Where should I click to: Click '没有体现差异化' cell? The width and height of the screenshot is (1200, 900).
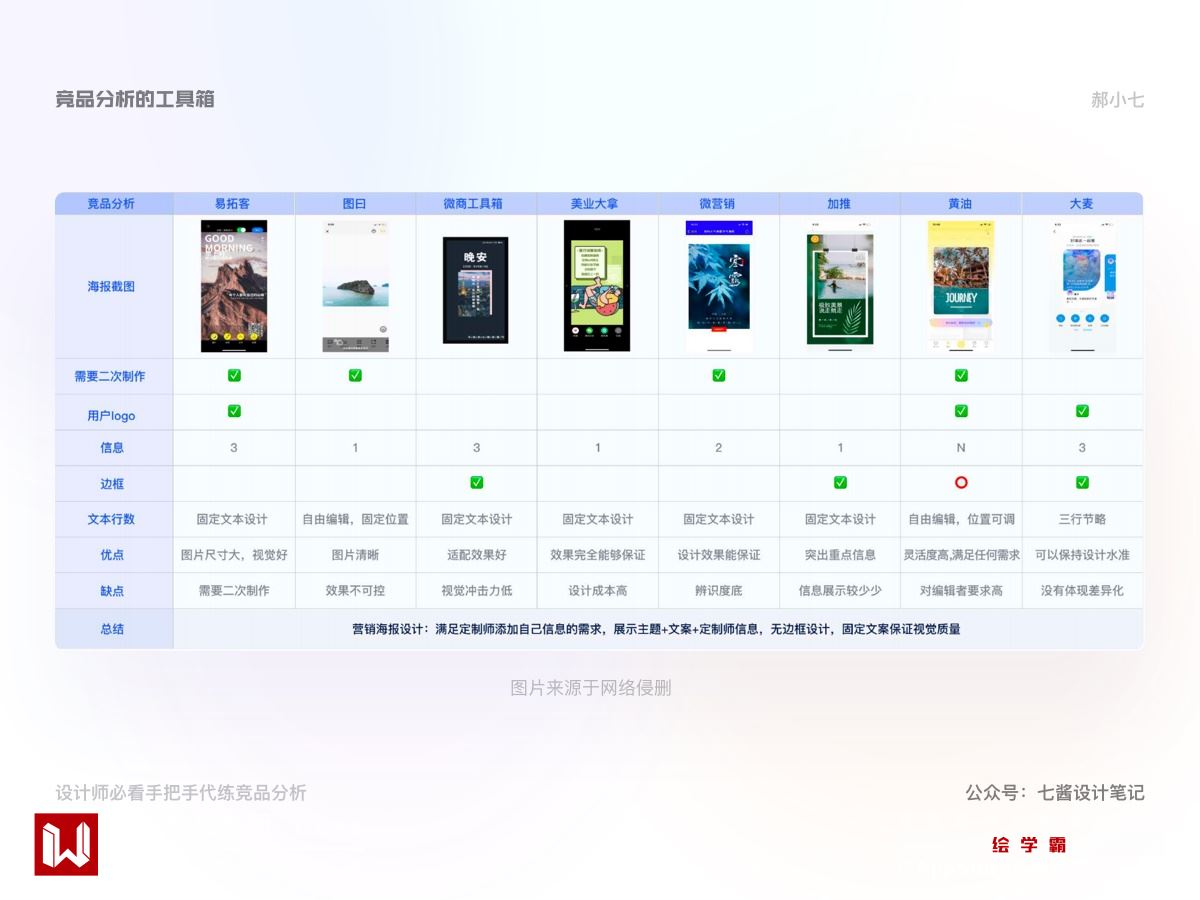coord(1082,591)
